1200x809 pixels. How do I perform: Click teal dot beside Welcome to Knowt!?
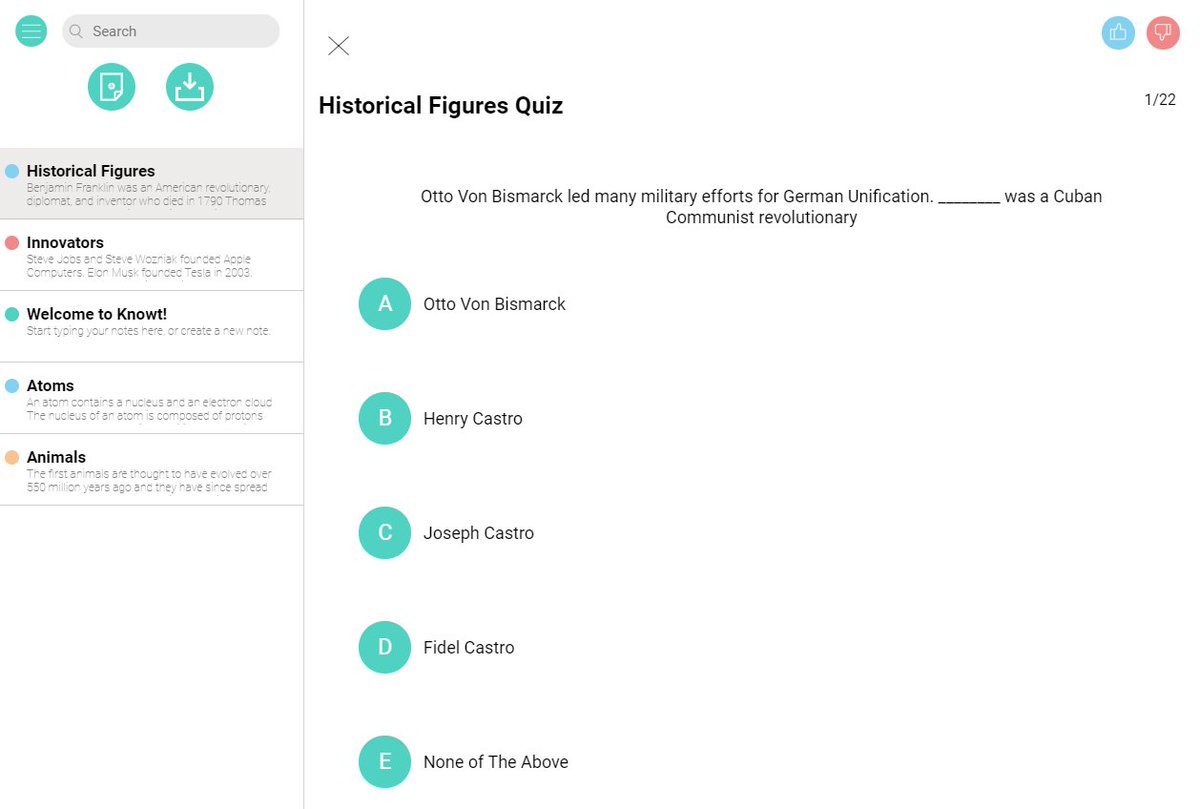[x=12, y=314]
